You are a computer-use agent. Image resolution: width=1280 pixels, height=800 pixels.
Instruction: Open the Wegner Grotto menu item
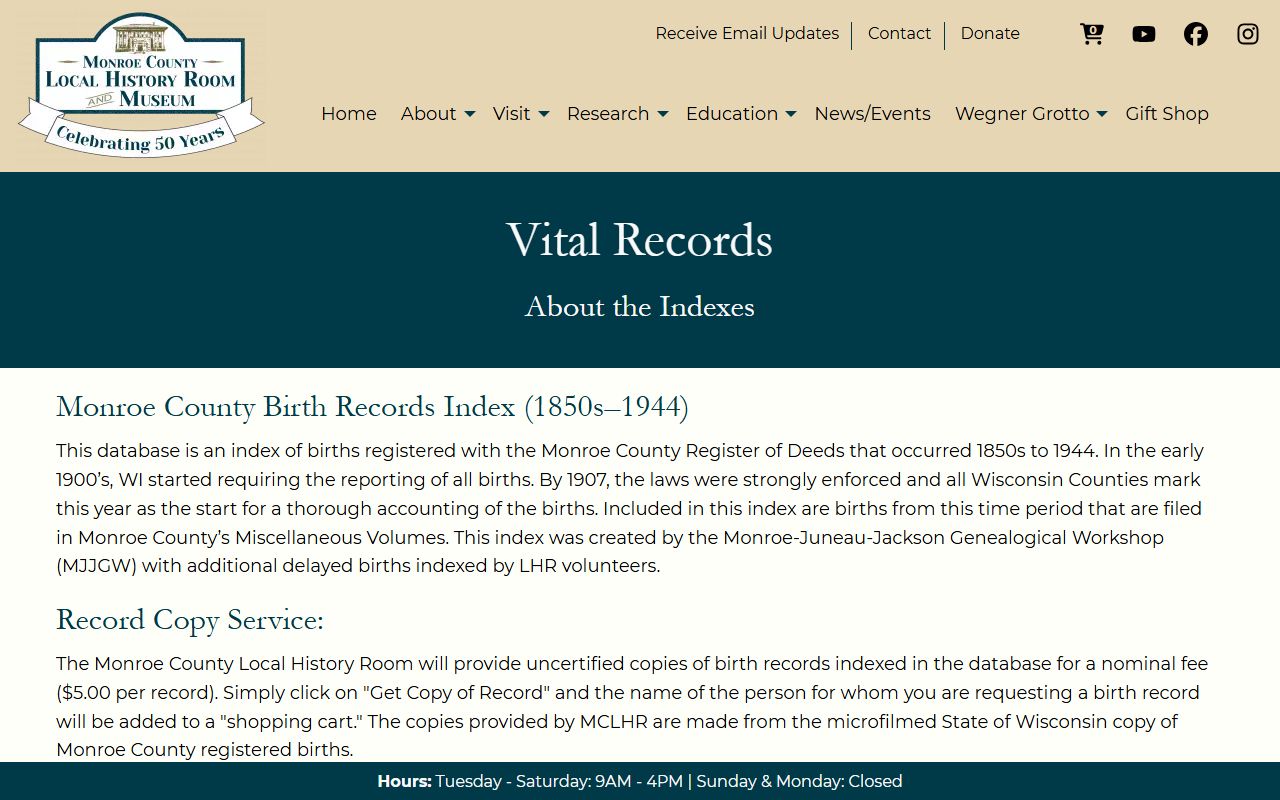(1022, 114)
